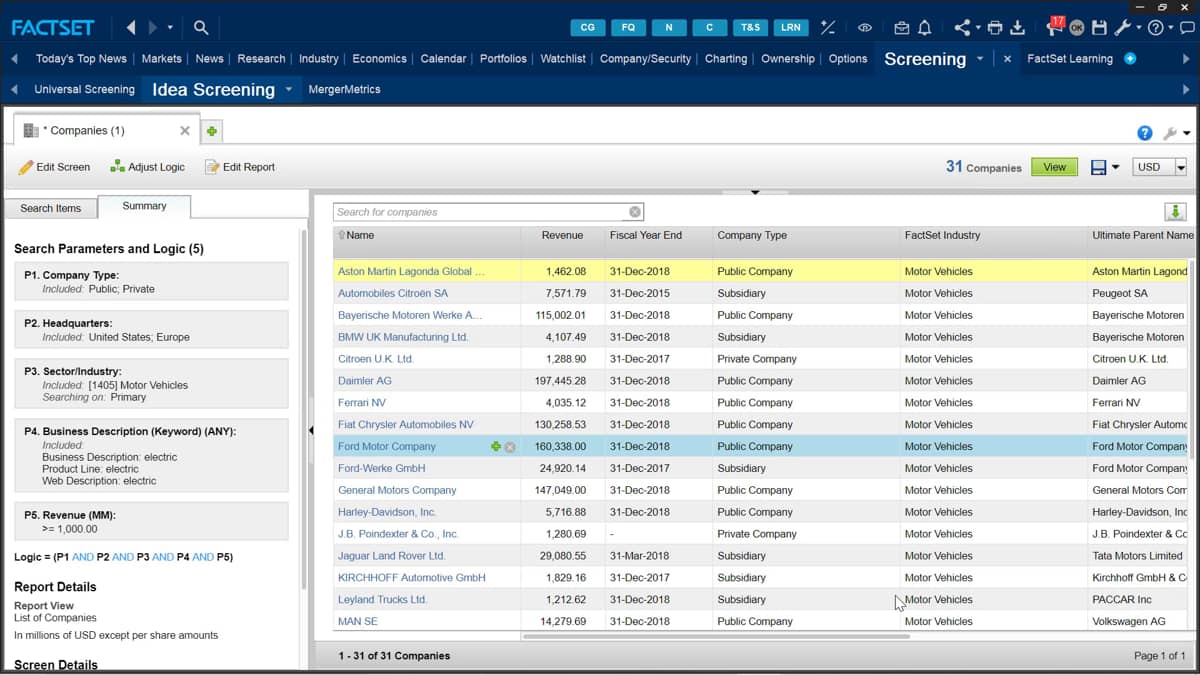Collapse the left summary panel splitter arrow
Image resolution: width=1200 pixels, height=675 pixels.
click(309, 430)
